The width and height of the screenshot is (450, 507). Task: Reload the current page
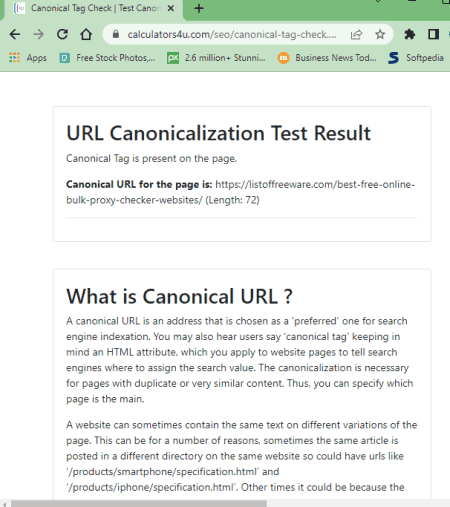coord(62,34)
